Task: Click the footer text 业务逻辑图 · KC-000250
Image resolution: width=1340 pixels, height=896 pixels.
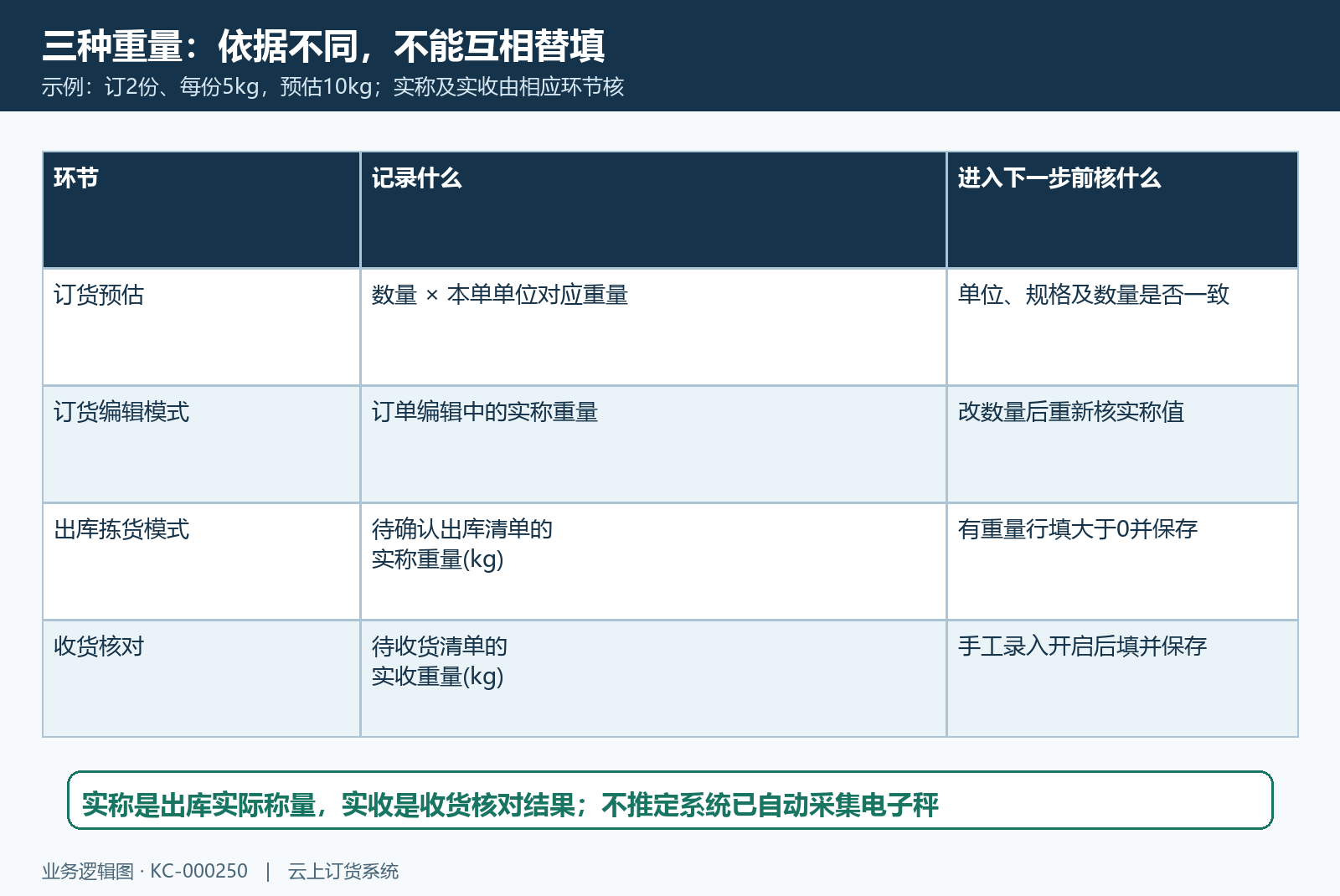Action: coord(145,871)
